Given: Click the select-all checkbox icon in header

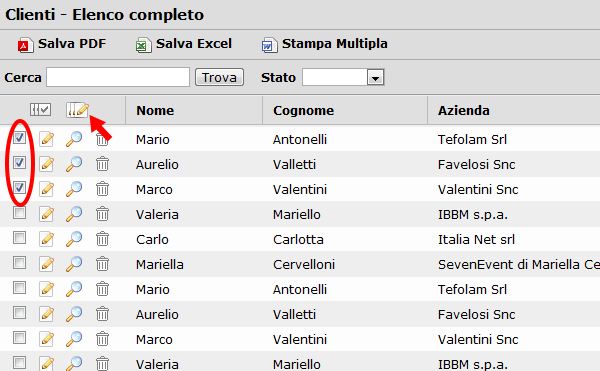Looking at the screenshot, I should (40, 110).
